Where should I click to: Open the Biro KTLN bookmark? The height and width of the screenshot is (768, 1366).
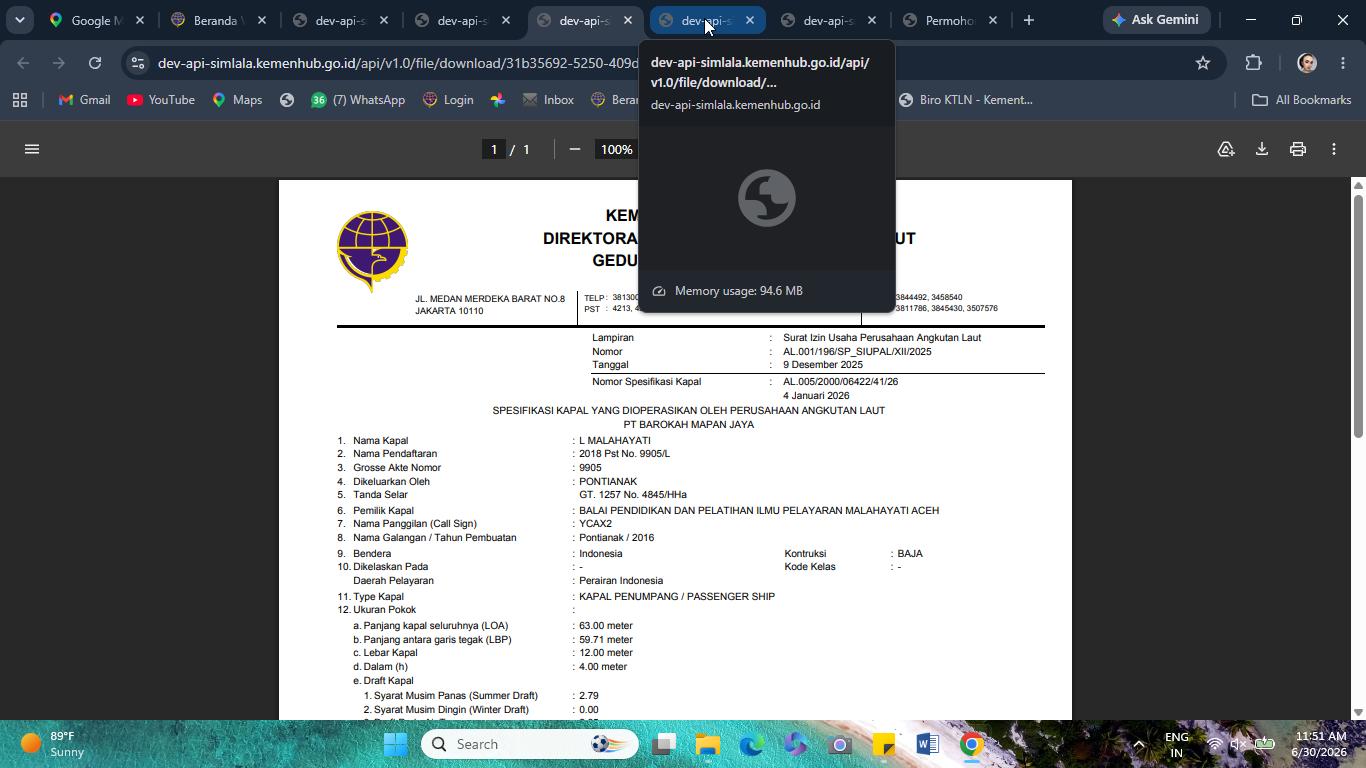tap(966, 100)
